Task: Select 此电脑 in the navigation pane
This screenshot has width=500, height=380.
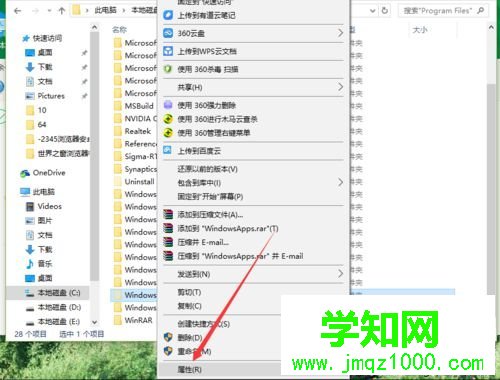Action: coord(43,192)
